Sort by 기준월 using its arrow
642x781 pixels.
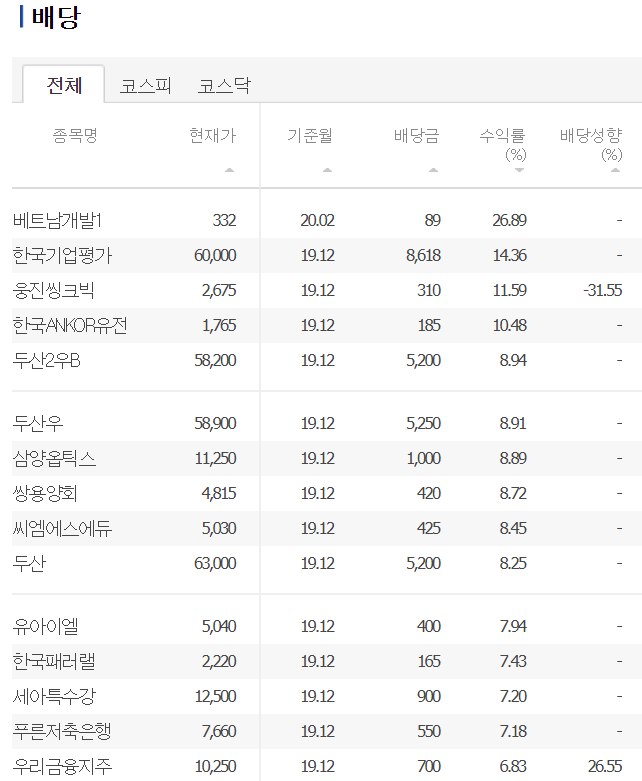pyautogui.click(x=327, y=170)
